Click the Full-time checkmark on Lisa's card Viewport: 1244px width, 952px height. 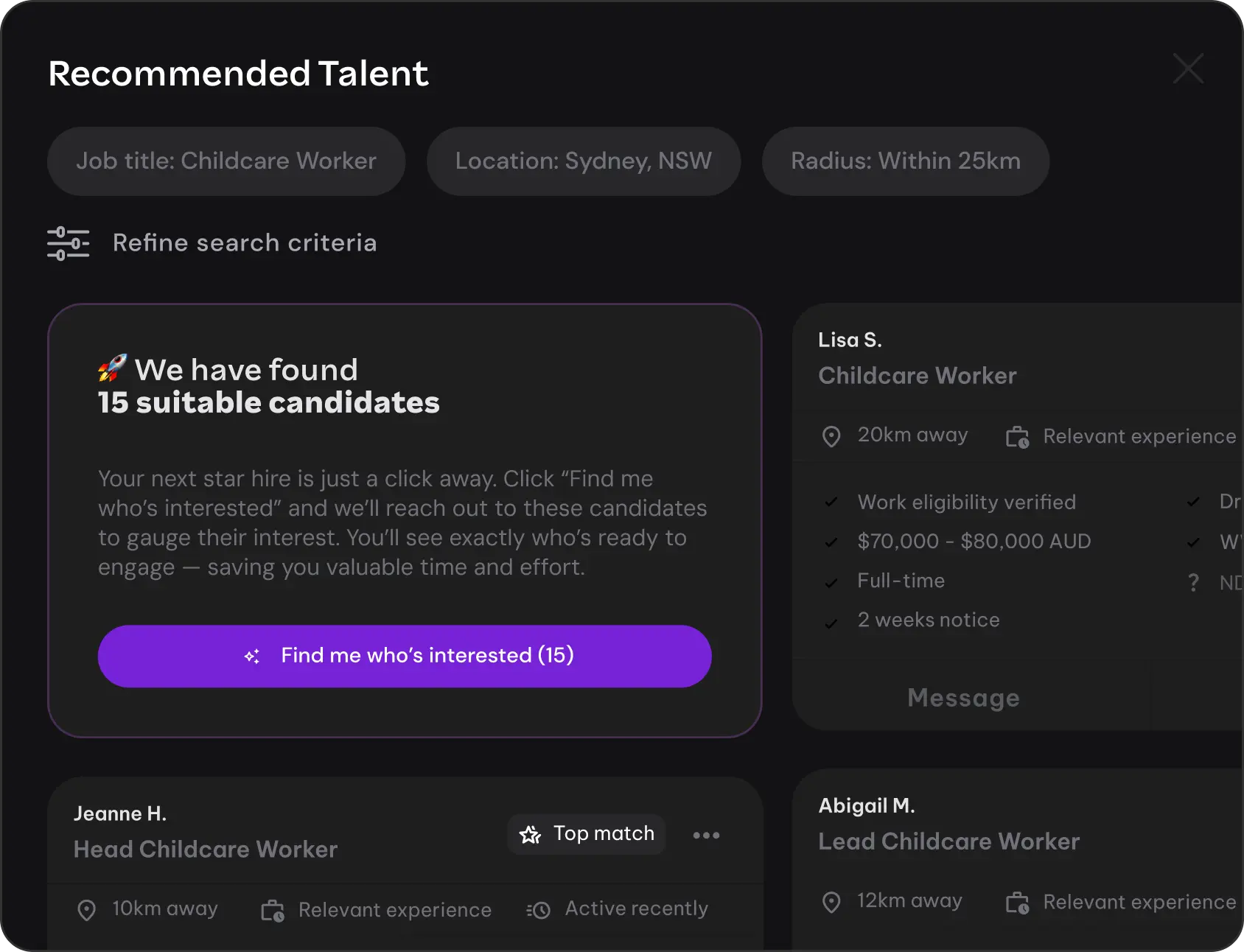coord(831,582)
